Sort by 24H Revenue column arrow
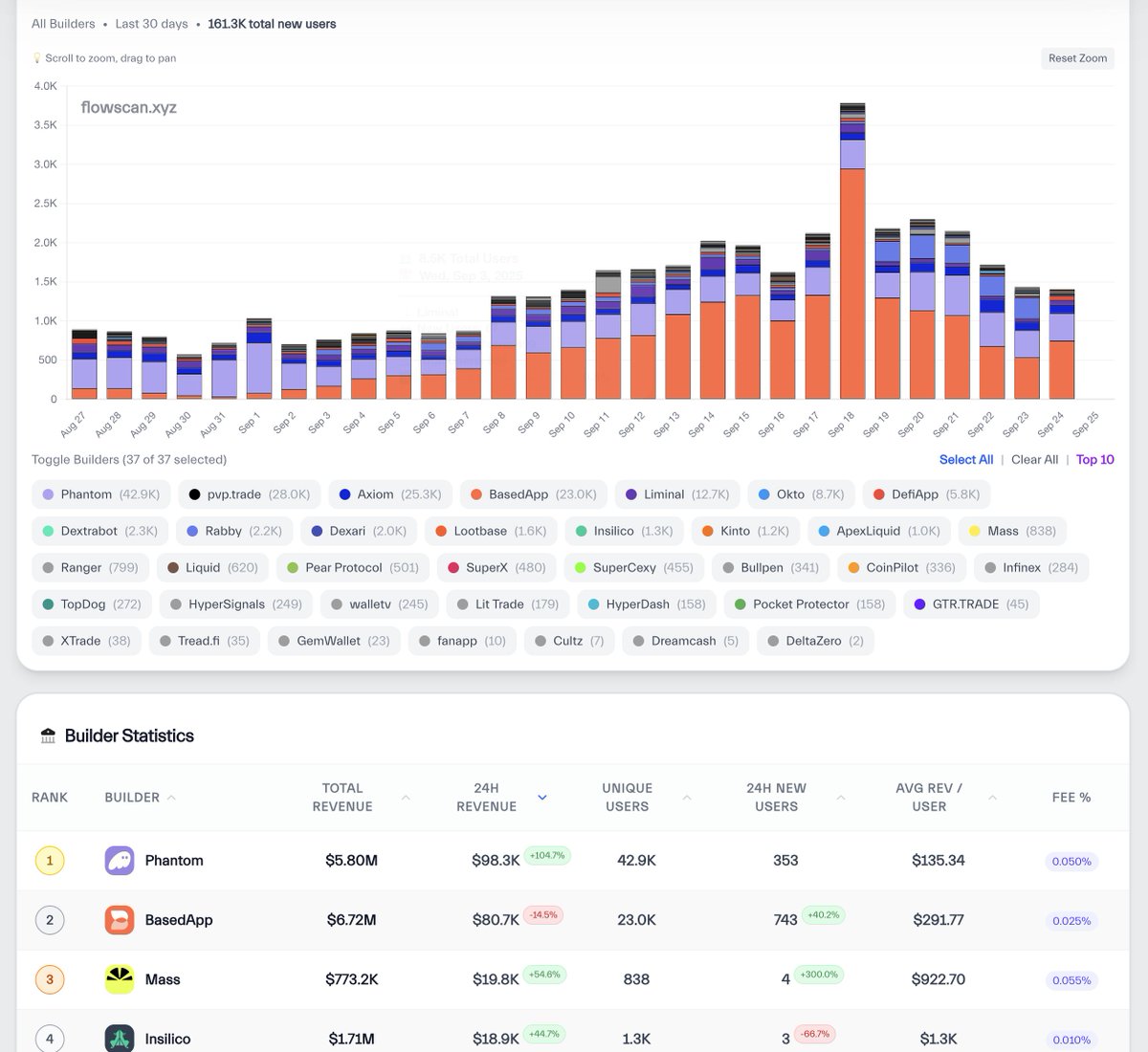The width and height of the screenshot is (1148, 1052). (542, 798)
